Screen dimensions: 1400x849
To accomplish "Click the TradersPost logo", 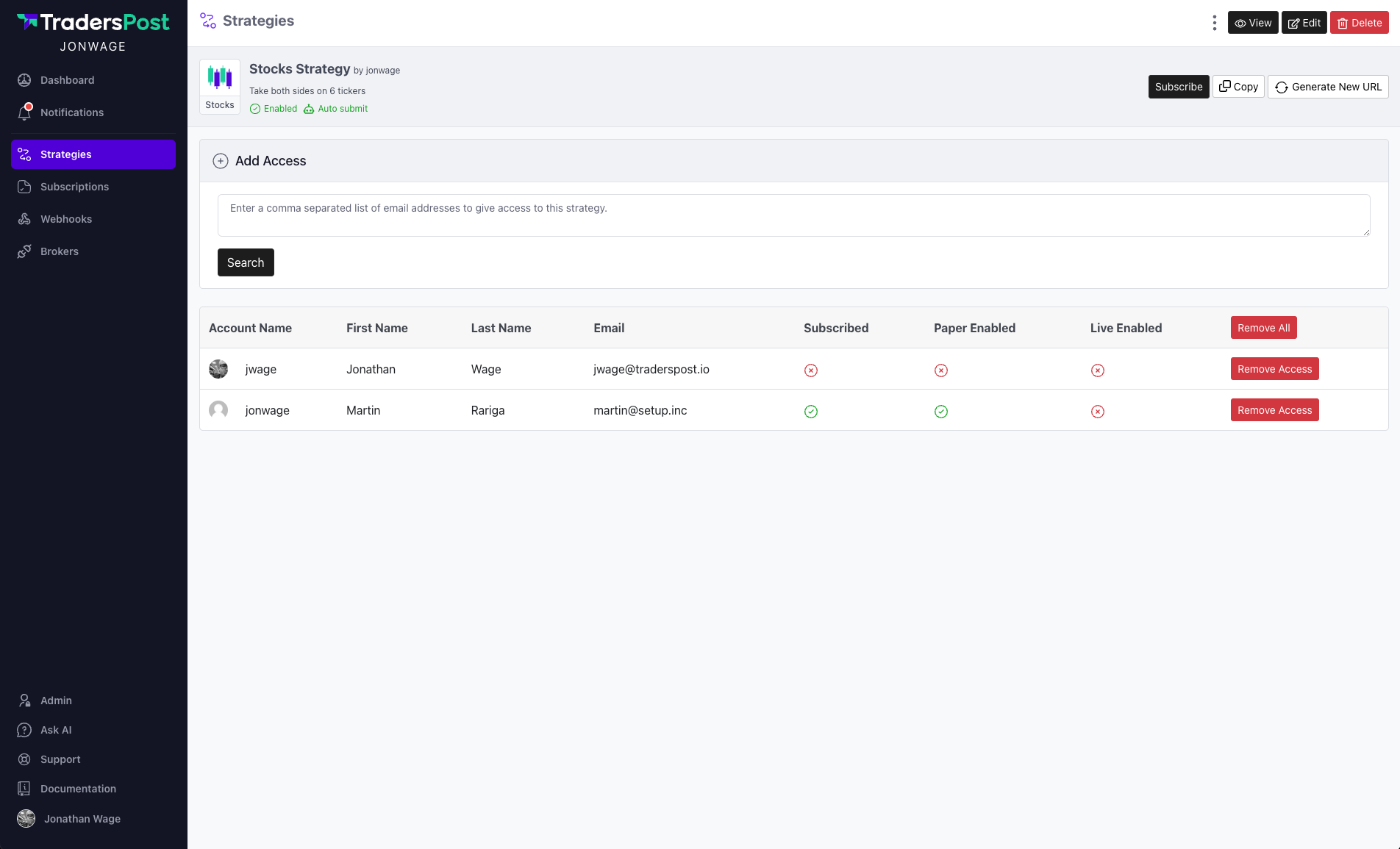I will point(93,22).
